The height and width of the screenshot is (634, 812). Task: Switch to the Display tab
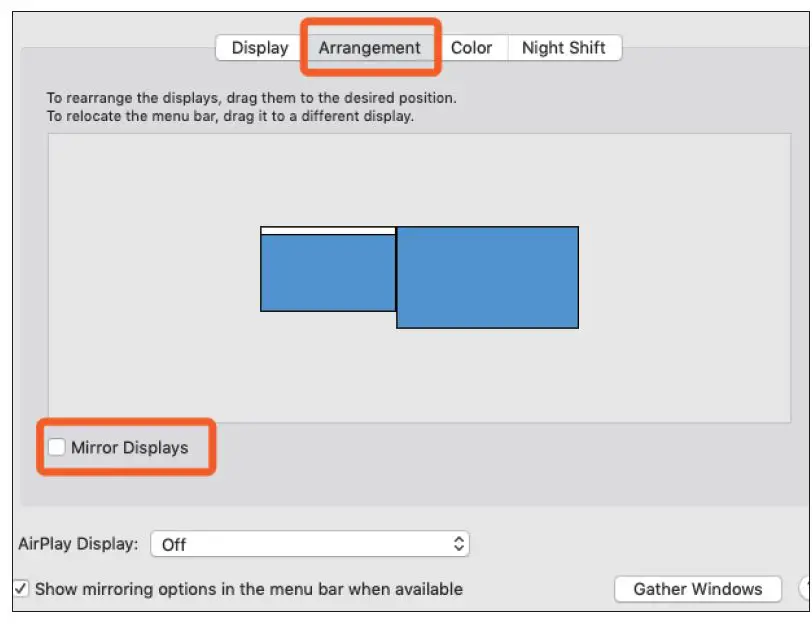[x=260, y=48]
